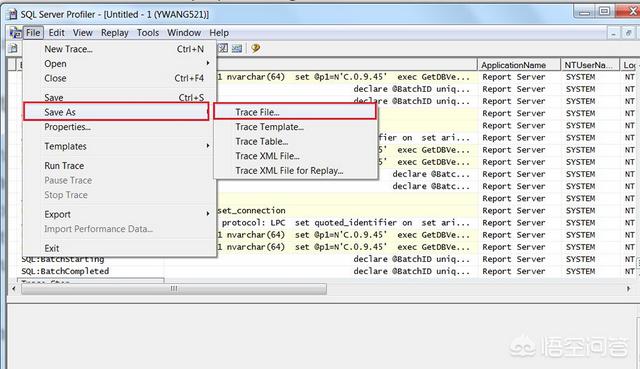Choose New Trace... from File menu
The image size is (640, 369).
click(x=120, y=49)
